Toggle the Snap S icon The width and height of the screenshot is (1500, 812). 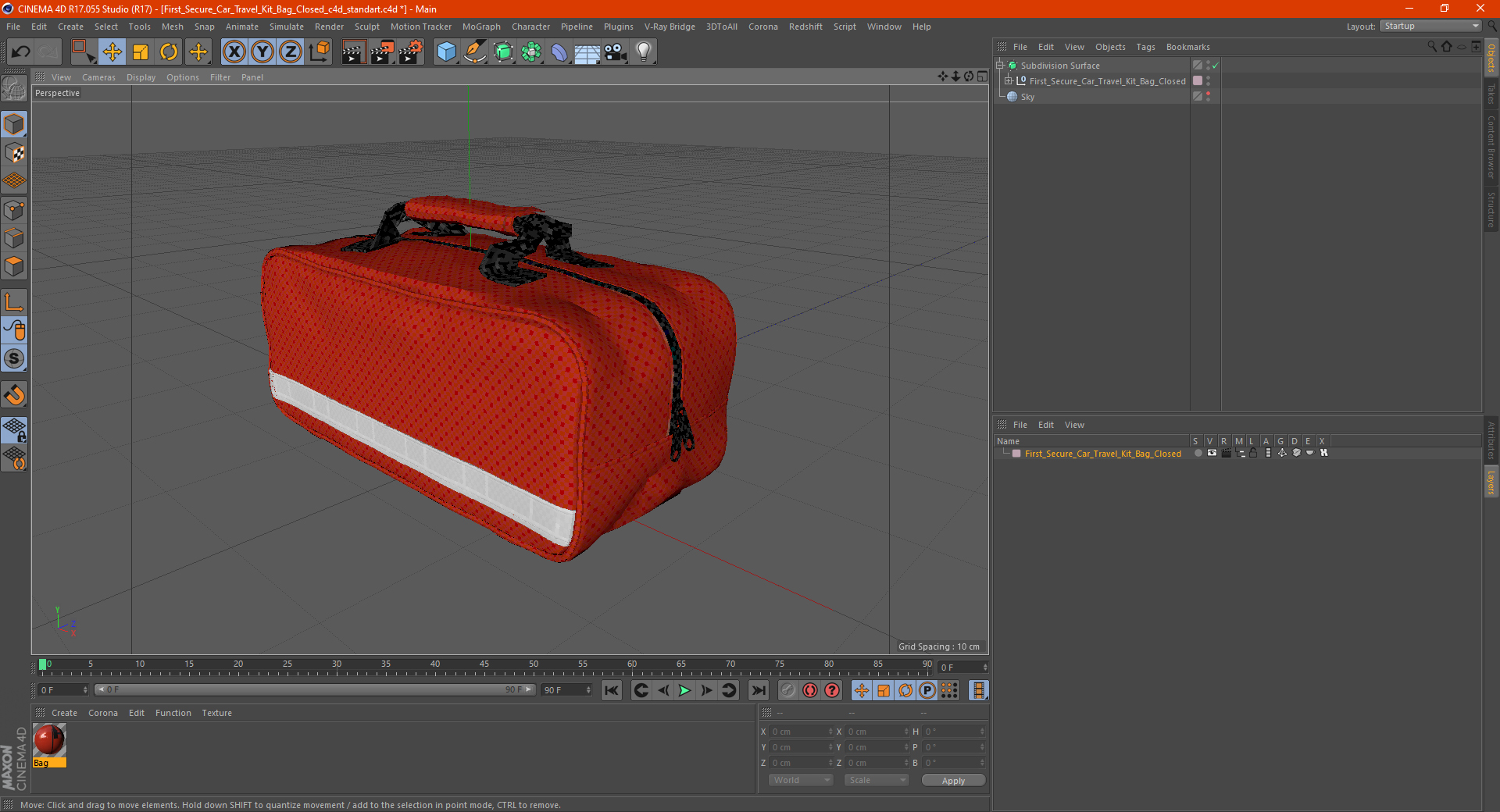pos(15,359)
